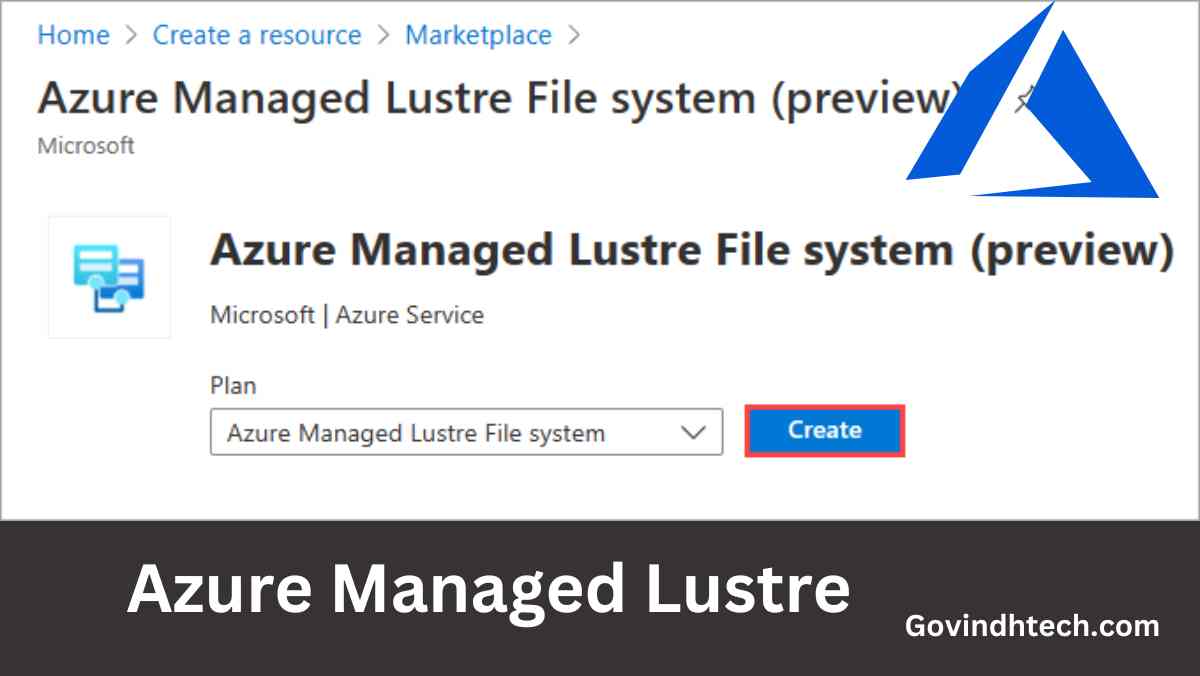Click the pin icon beside page title
This screenshot has width=1200, height=676.
[1021, 100]
